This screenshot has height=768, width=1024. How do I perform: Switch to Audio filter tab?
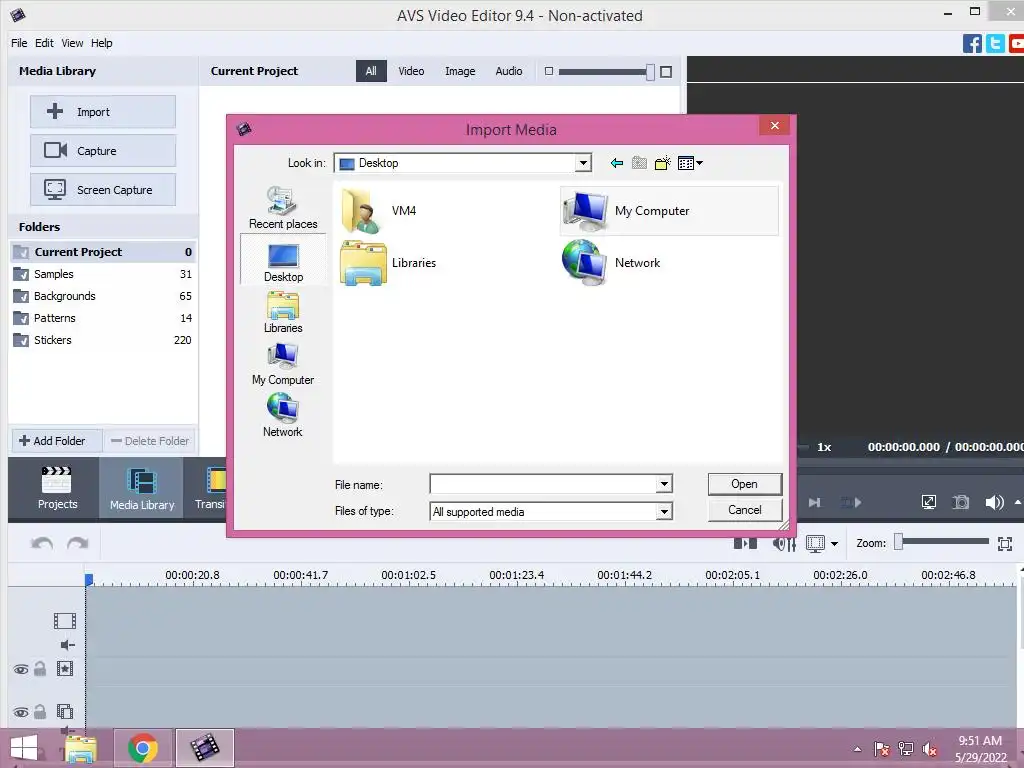tap(509, 71)
